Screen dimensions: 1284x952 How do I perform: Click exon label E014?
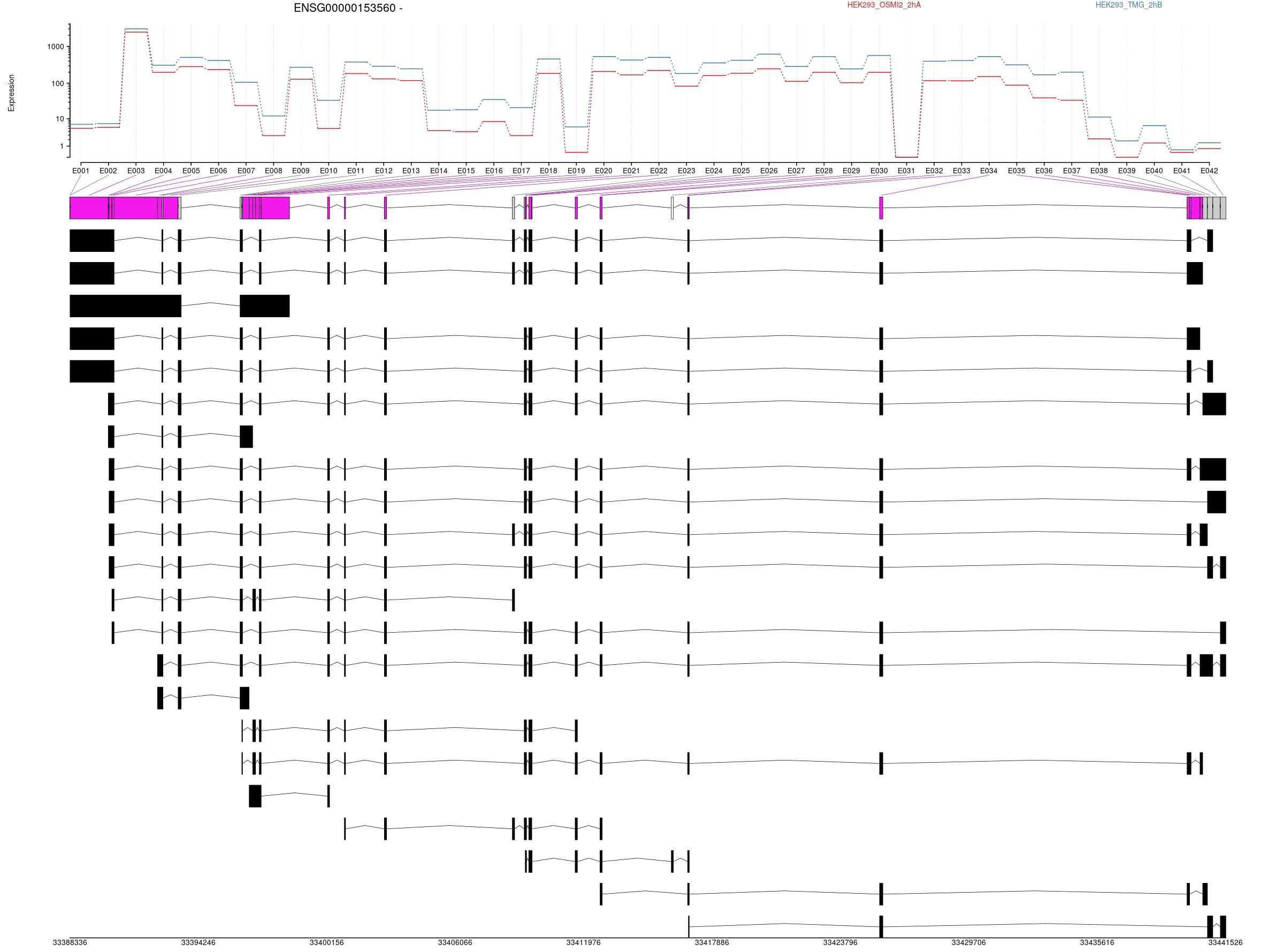coord(439,171)
